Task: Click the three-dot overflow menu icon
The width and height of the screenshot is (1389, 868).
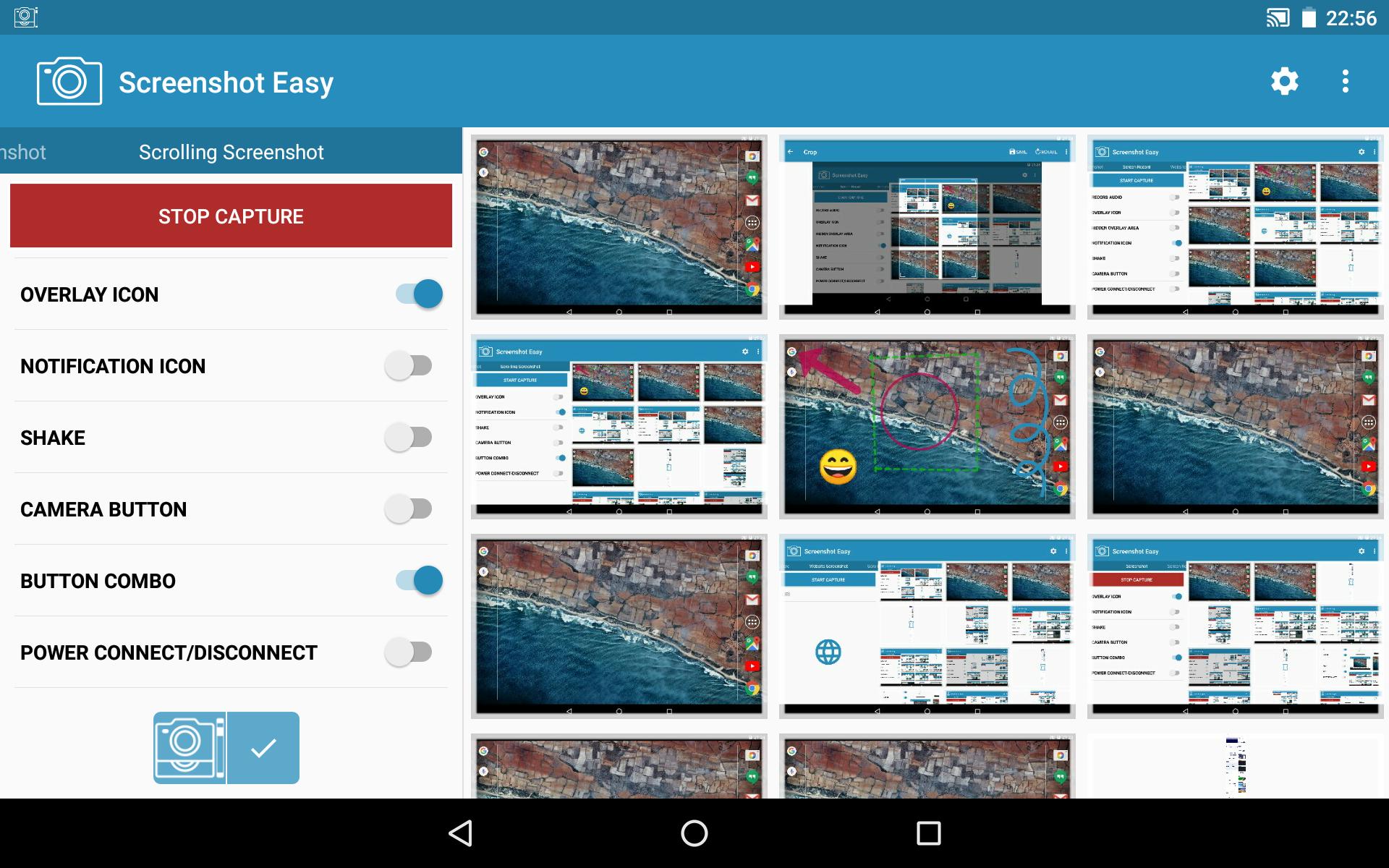Action: 1347,82
